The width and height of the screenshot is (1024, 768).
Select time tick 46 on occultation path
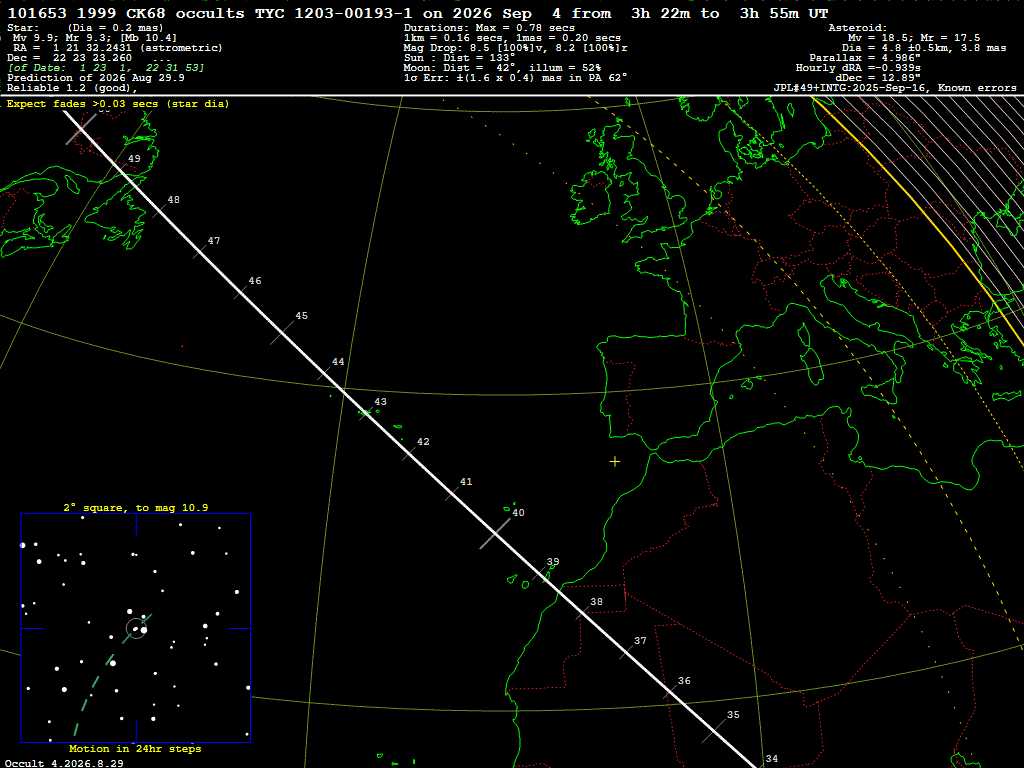point(255,281)
